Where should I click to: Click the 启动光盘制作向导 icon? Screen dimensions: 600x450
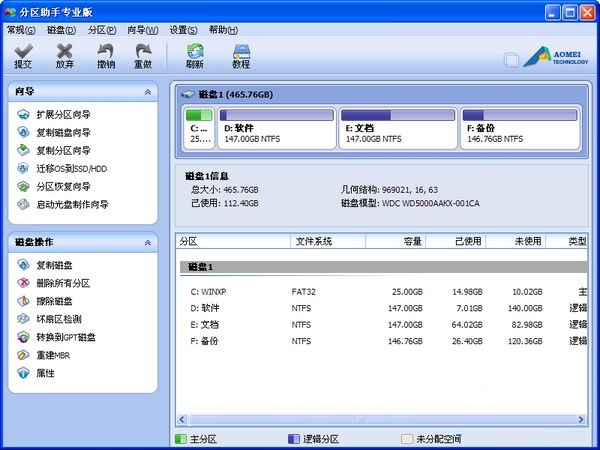23,204
